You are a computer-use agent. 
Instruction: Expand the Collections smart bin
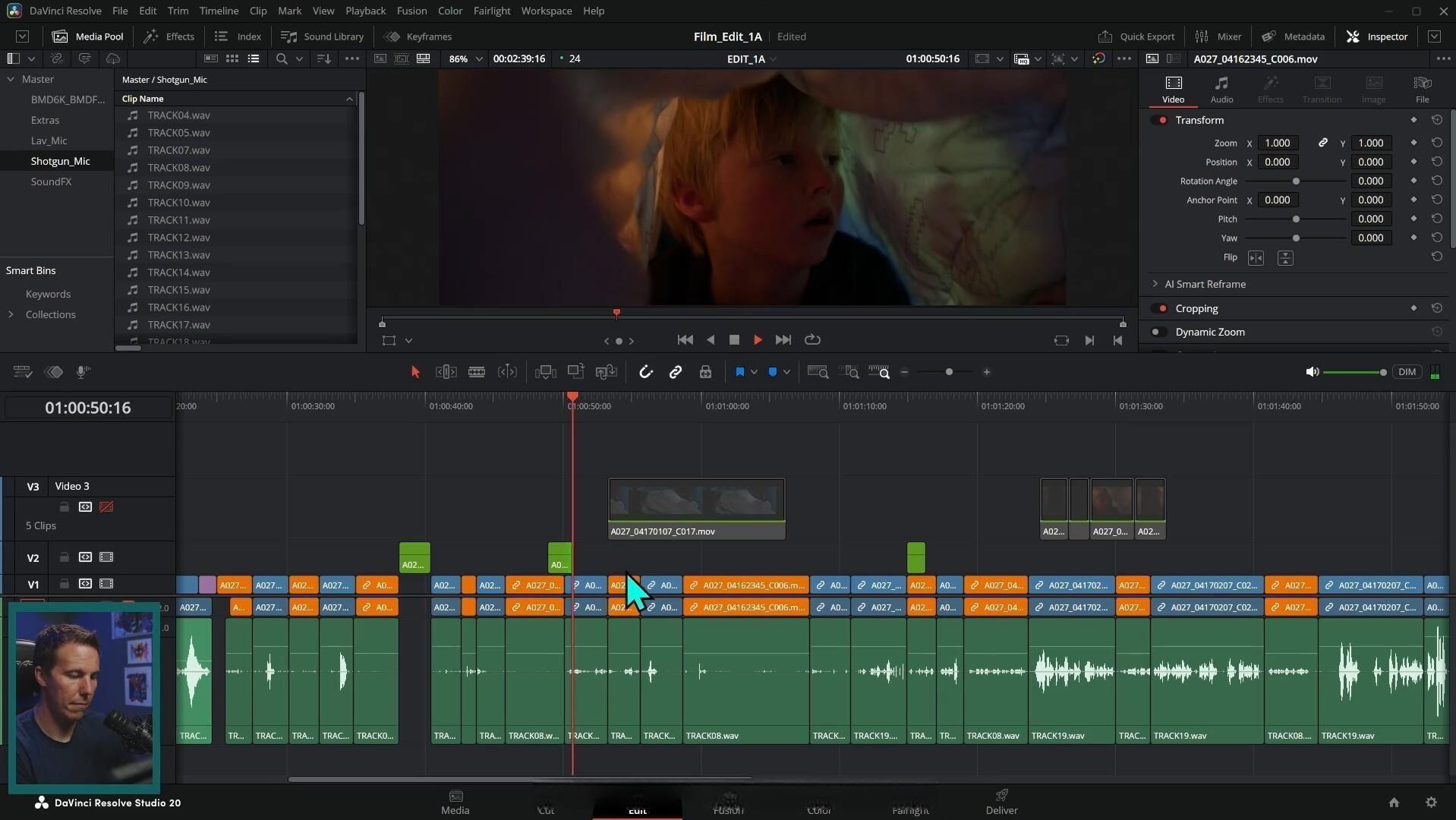[x=11, y=314]
